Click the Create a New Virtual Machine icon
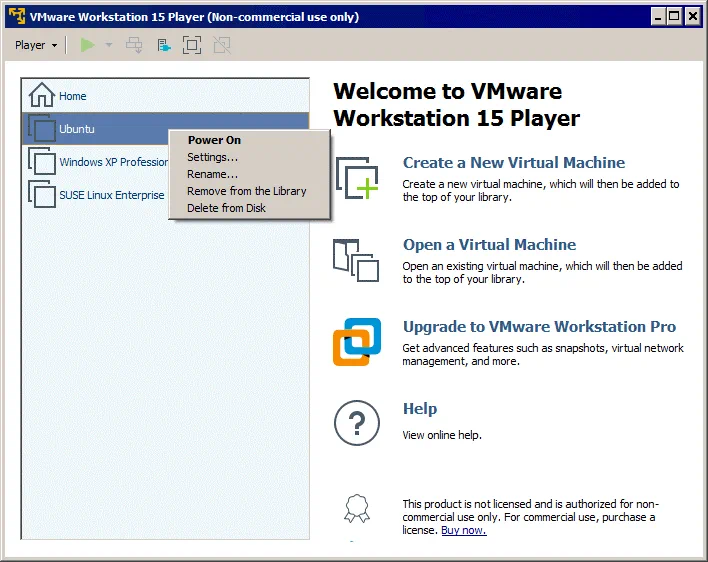The image size is (708, 562). [x=356, y=178]
